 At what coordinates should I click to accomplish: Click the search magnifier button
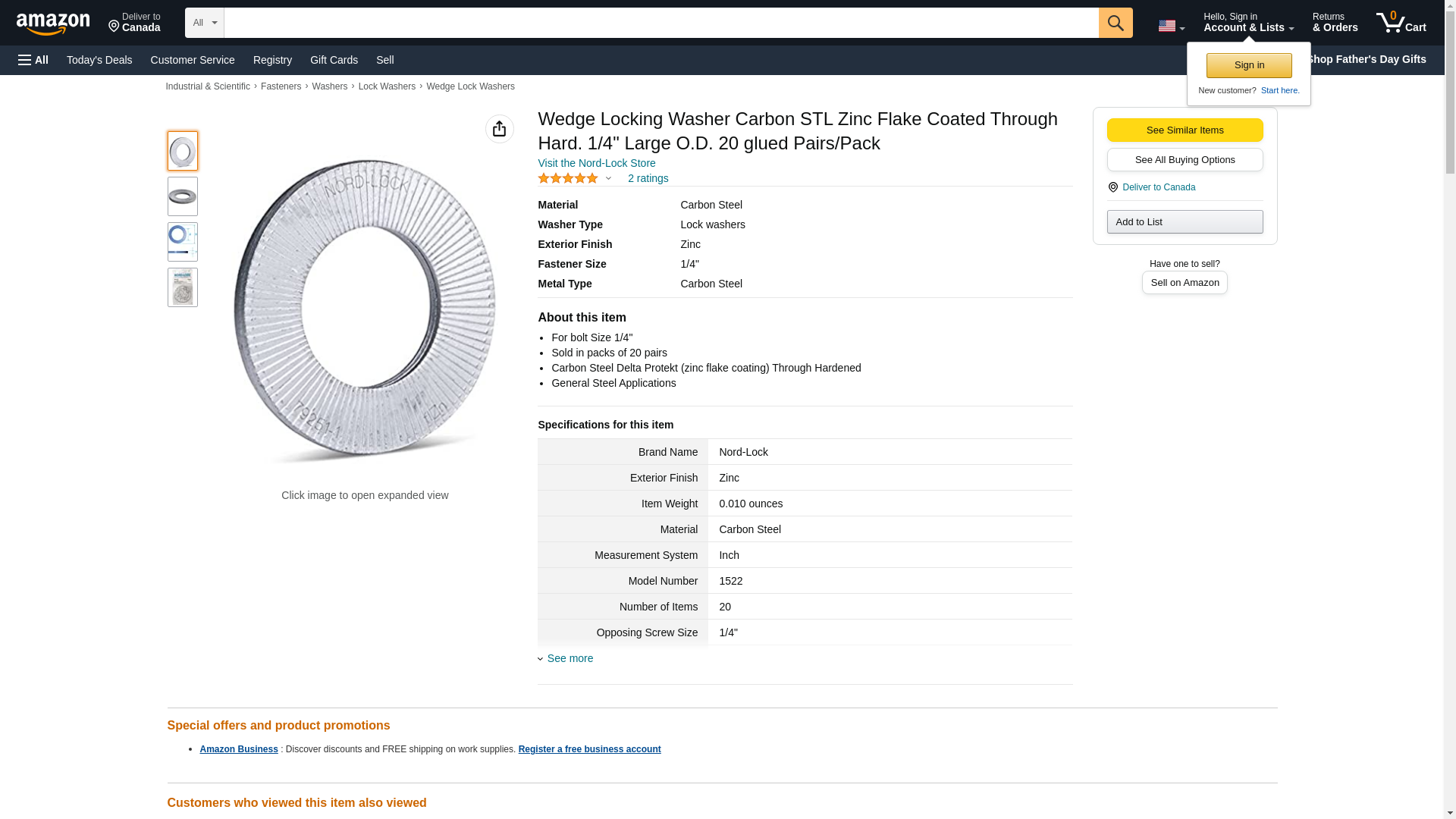coord(1115,23)
